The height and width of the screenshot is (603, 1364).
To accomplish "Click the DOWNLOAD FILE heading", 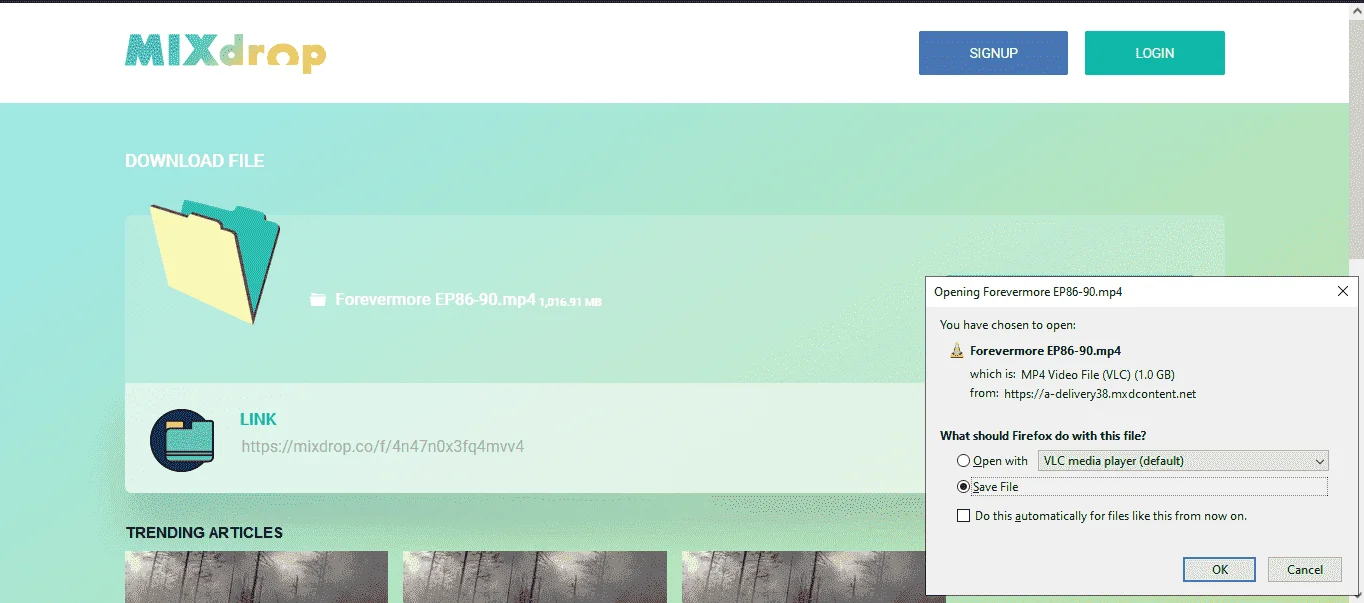I will (194, 160).
